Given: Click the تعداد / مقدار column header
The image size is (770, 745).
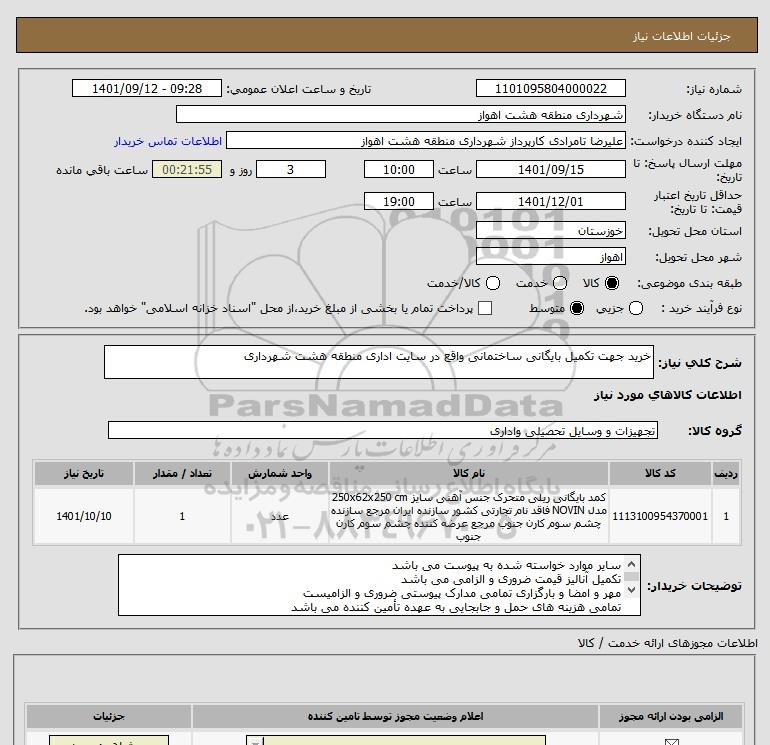Looking at the screenshot, I should click(182, 473).
